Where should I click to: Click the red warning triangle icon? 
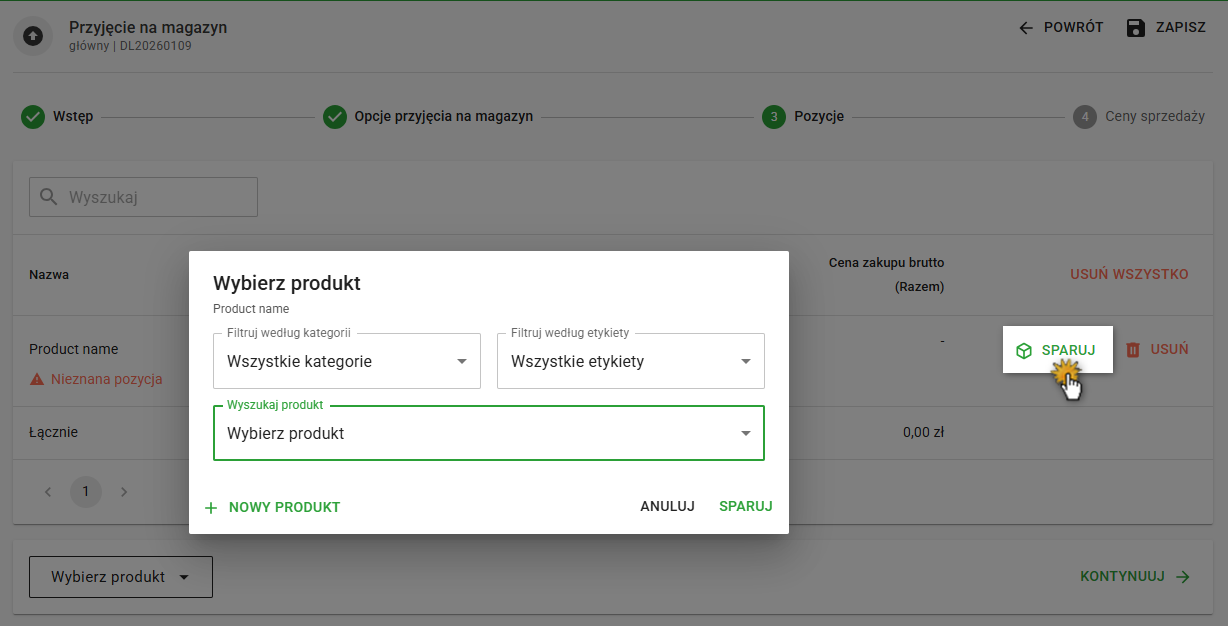click(x=37, y=380)
